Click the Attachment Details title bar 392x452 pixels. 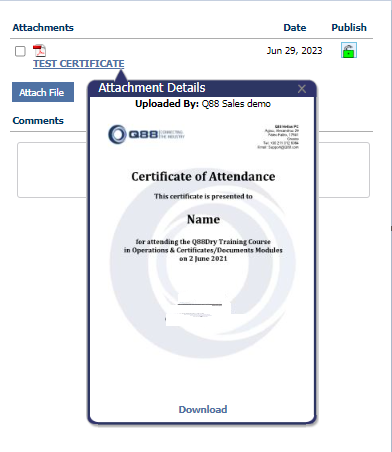[x=202, y=88]
